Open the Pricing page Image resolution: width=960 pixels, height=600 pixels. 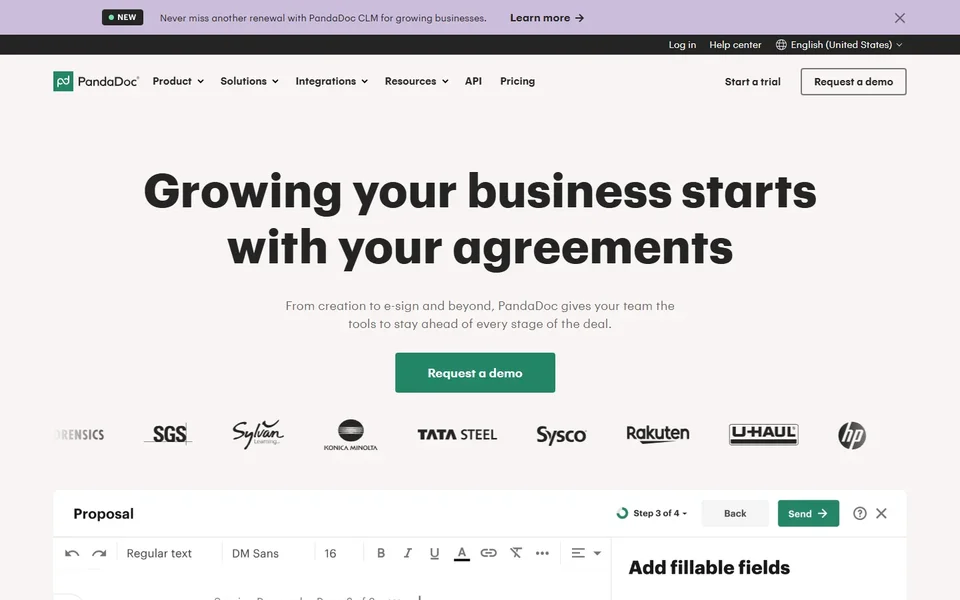click(x=517, y=81)
